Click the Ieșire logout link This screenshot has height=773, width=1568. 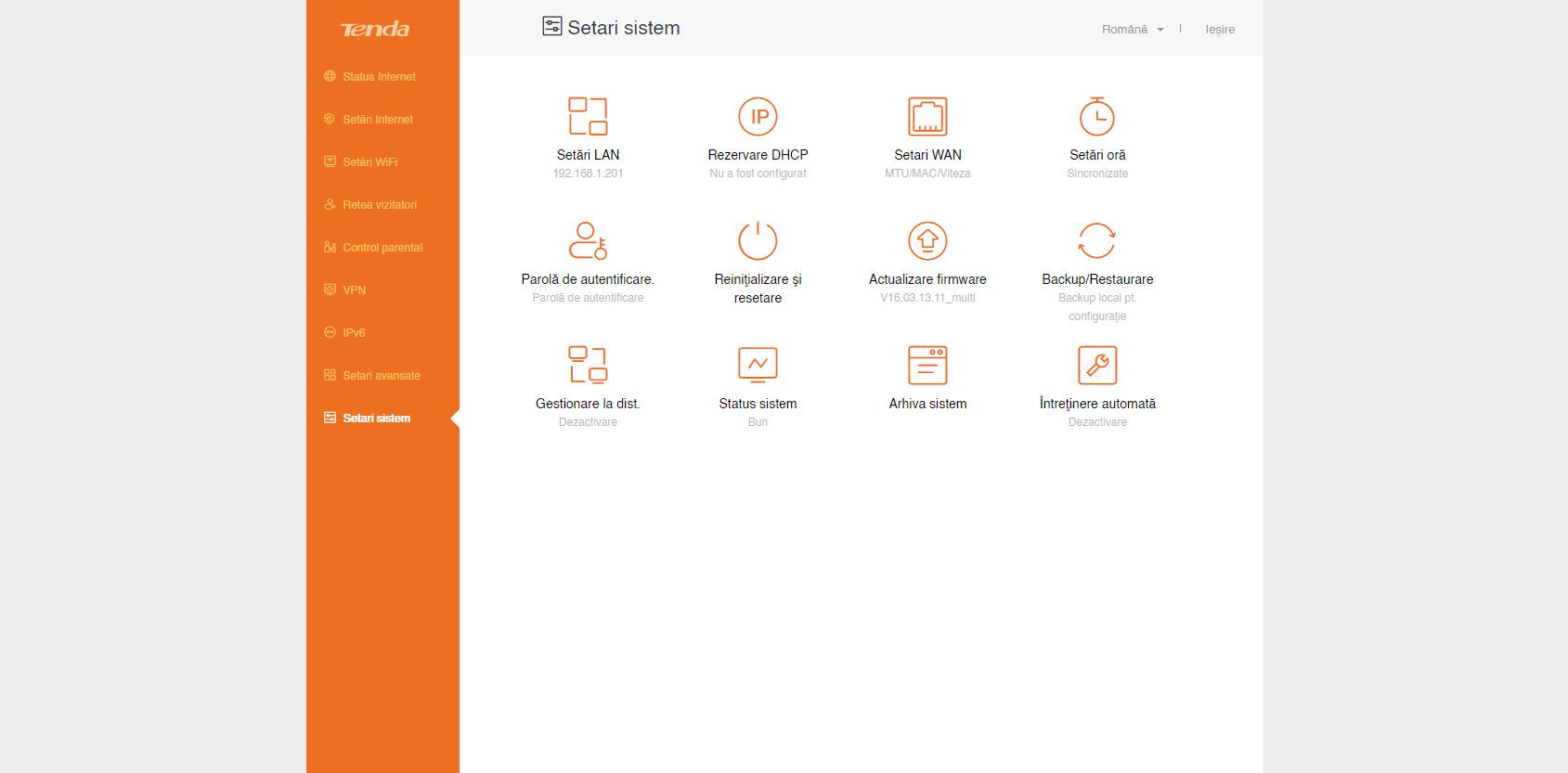1220,30
